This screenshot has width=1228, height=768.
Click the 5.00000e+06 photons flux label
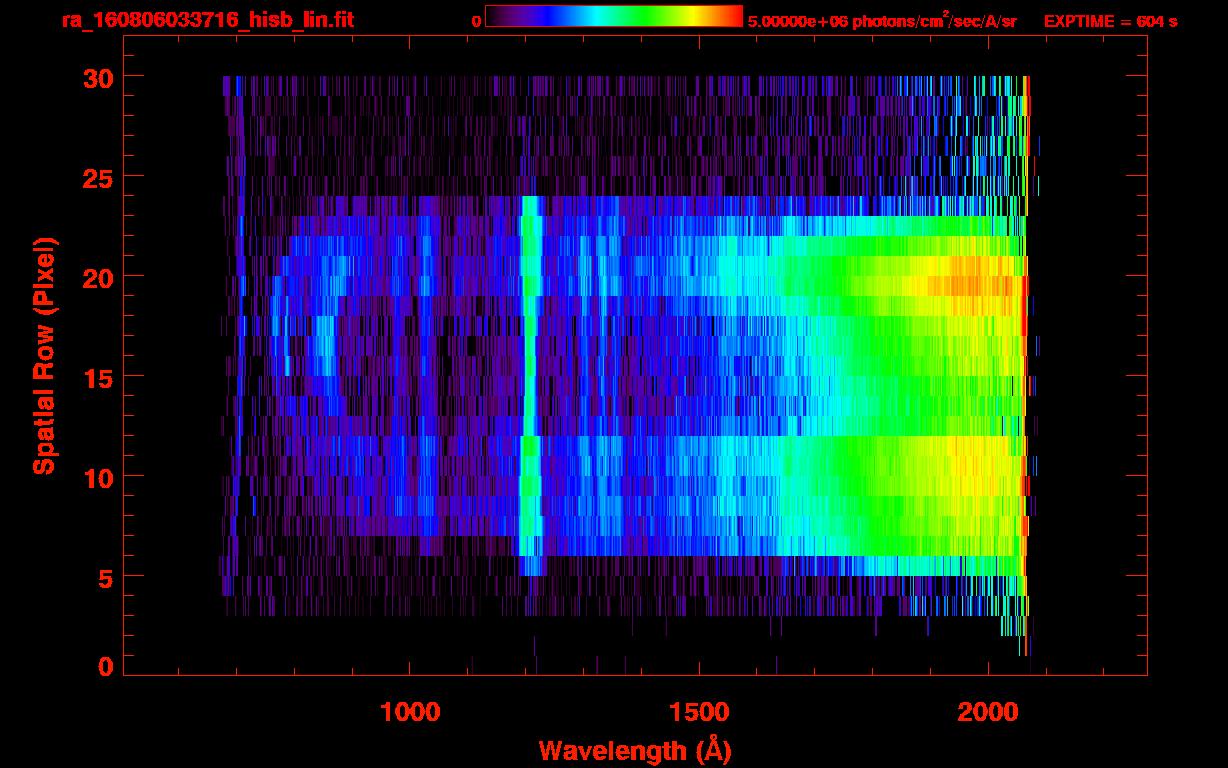881,21
